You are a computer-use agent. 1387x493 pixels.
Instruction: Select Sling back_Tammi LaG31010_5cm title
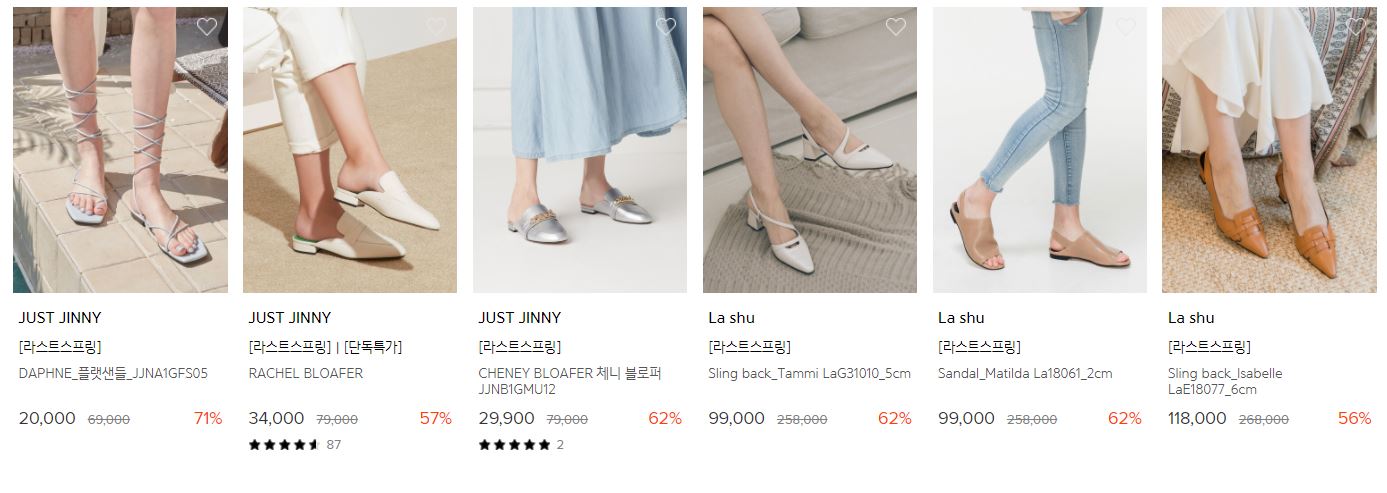pyautogui.click(x=810, y=374)
